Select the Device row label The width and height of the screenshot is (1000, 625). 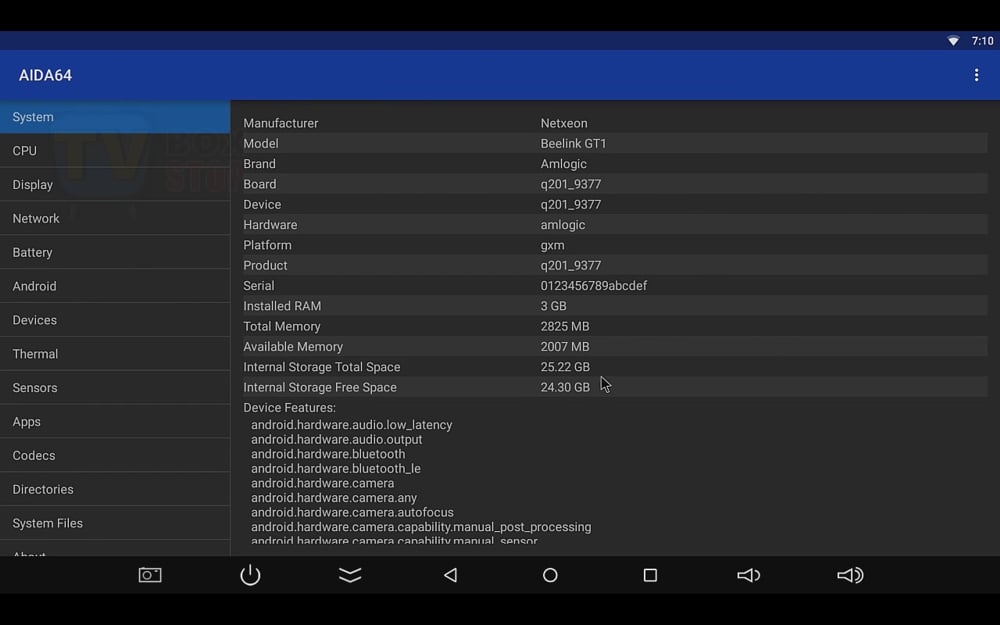click(262, 205)
